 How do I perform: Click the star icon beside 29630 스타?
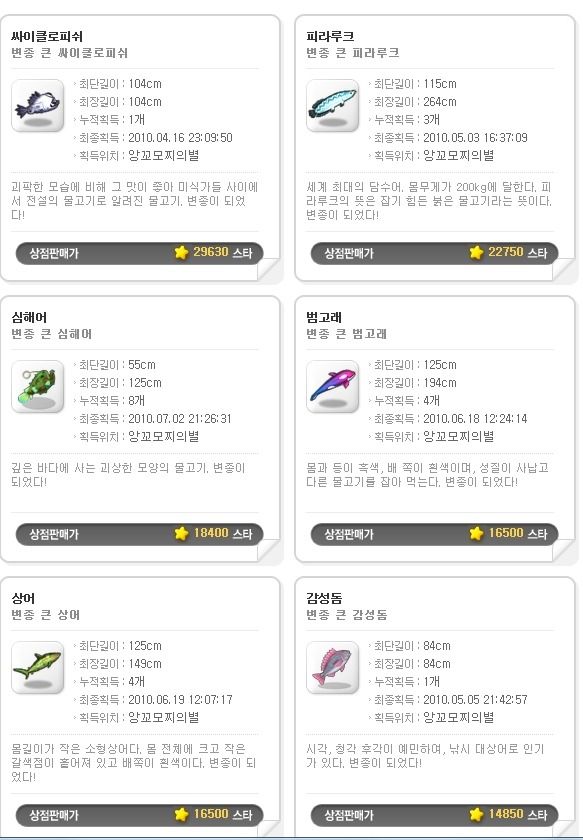pos(182,252)
